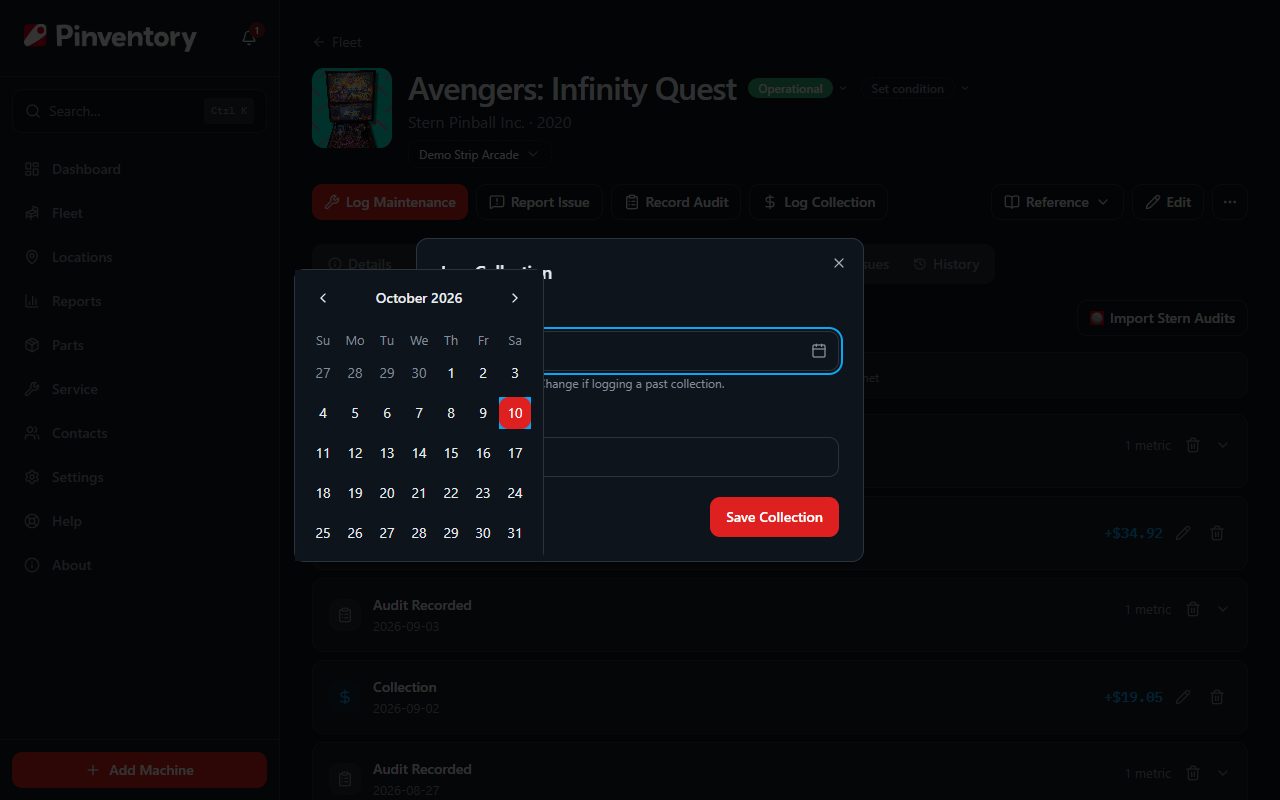Open Fleet in the sidebar

[139, 213]
